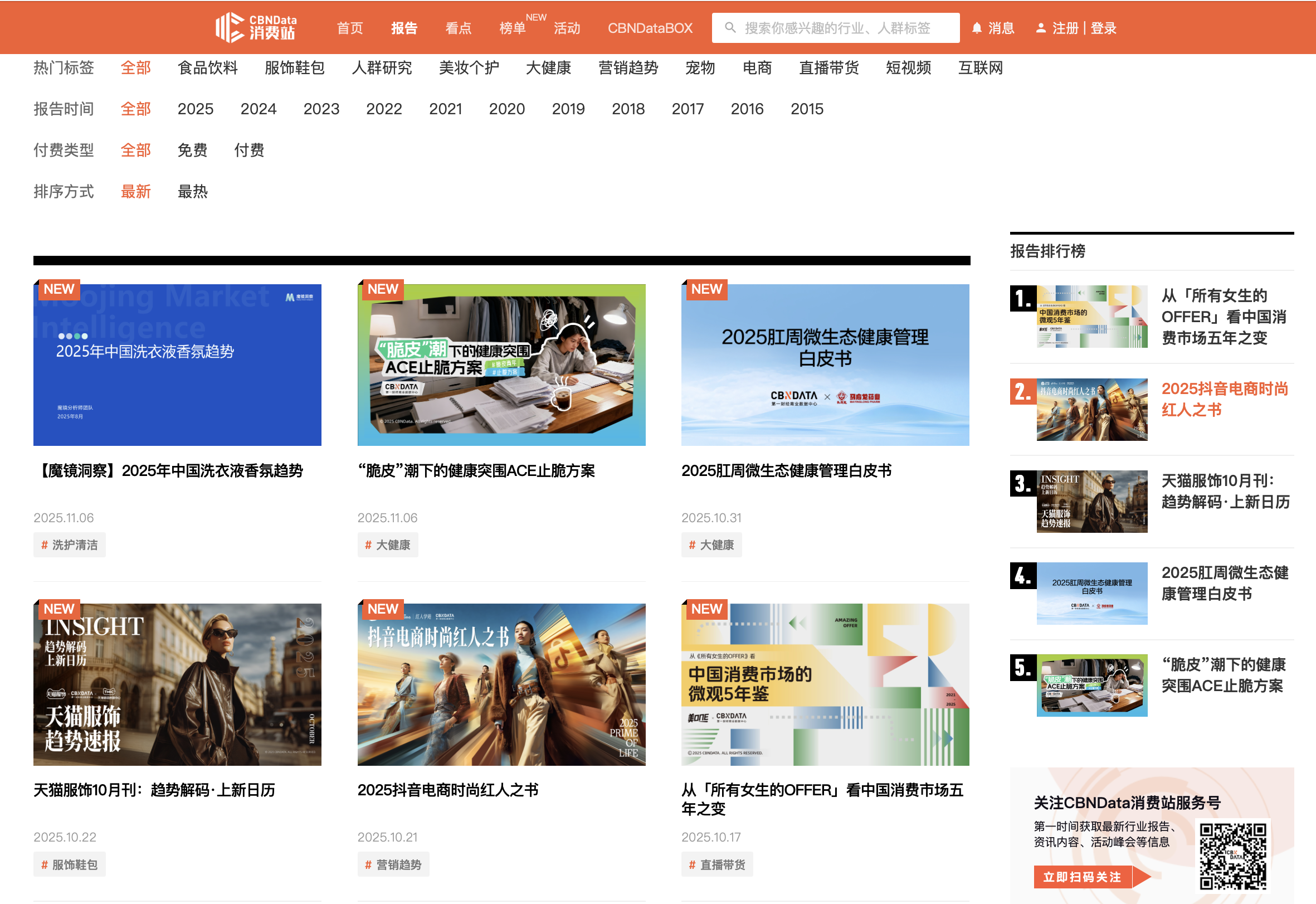Click the search magnifier icon

tap(730, 28)
